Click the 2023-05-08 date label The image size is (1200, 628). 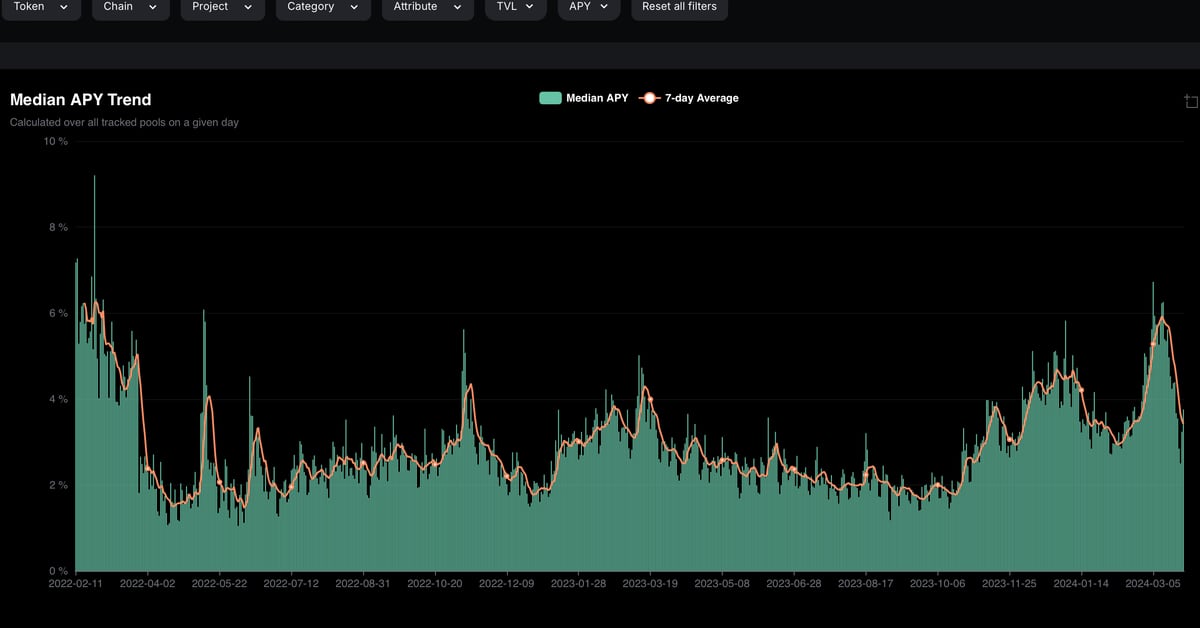click(722, 583)
